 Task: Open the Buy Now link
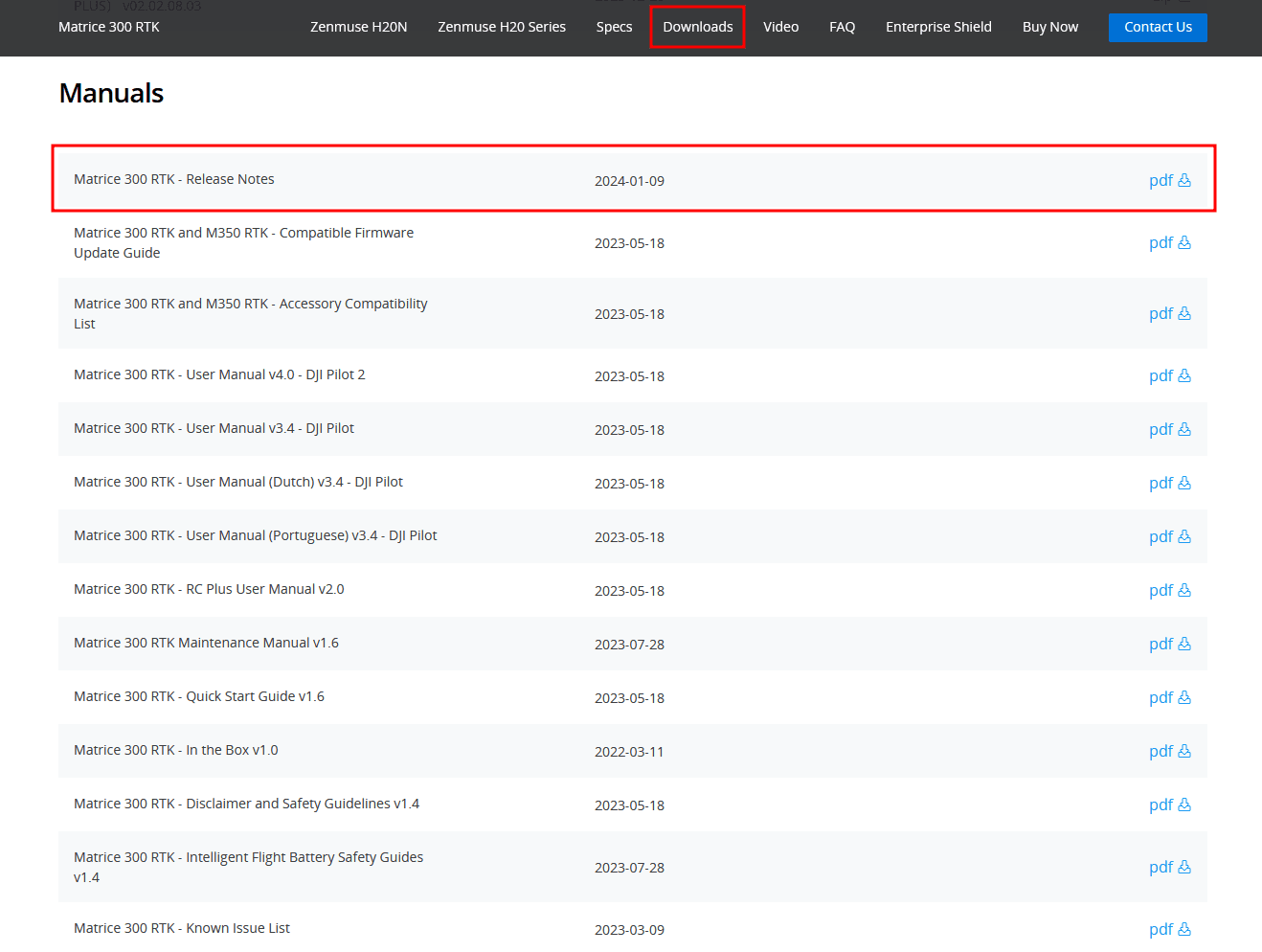(x=1049, y=27)
